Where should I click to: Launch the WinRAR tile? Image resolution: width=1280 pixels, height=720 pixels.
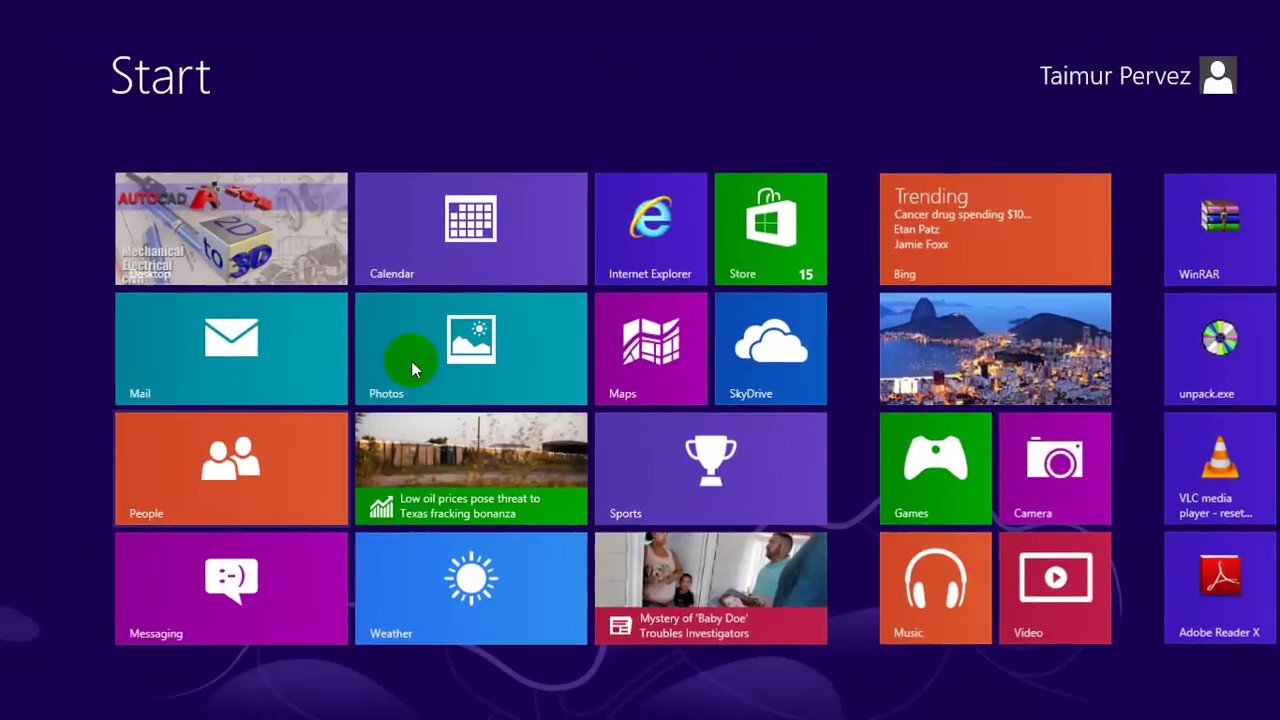point(1220,229)
